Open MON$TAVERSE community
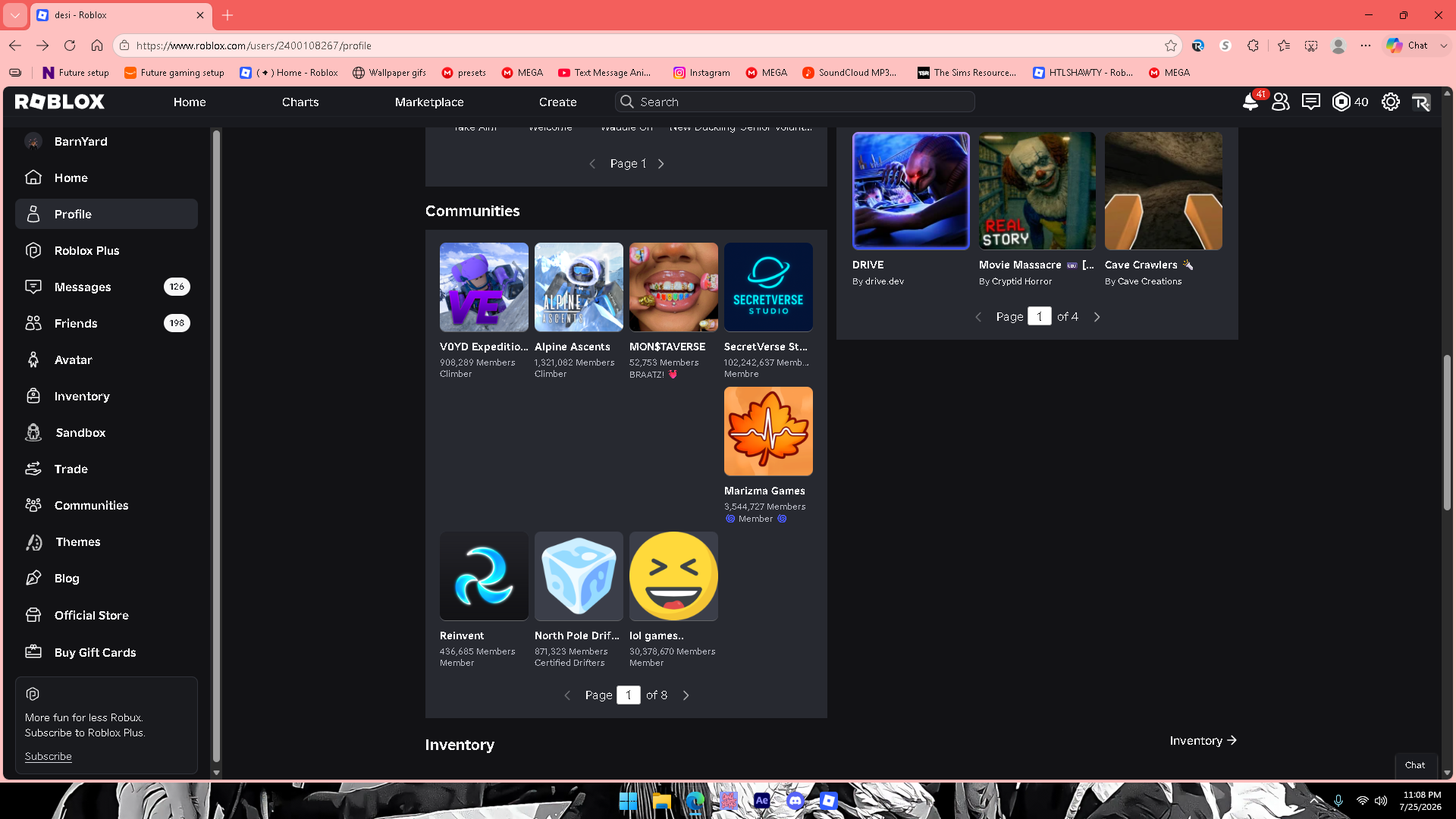 pyautogui.click(x=673, y=287)
